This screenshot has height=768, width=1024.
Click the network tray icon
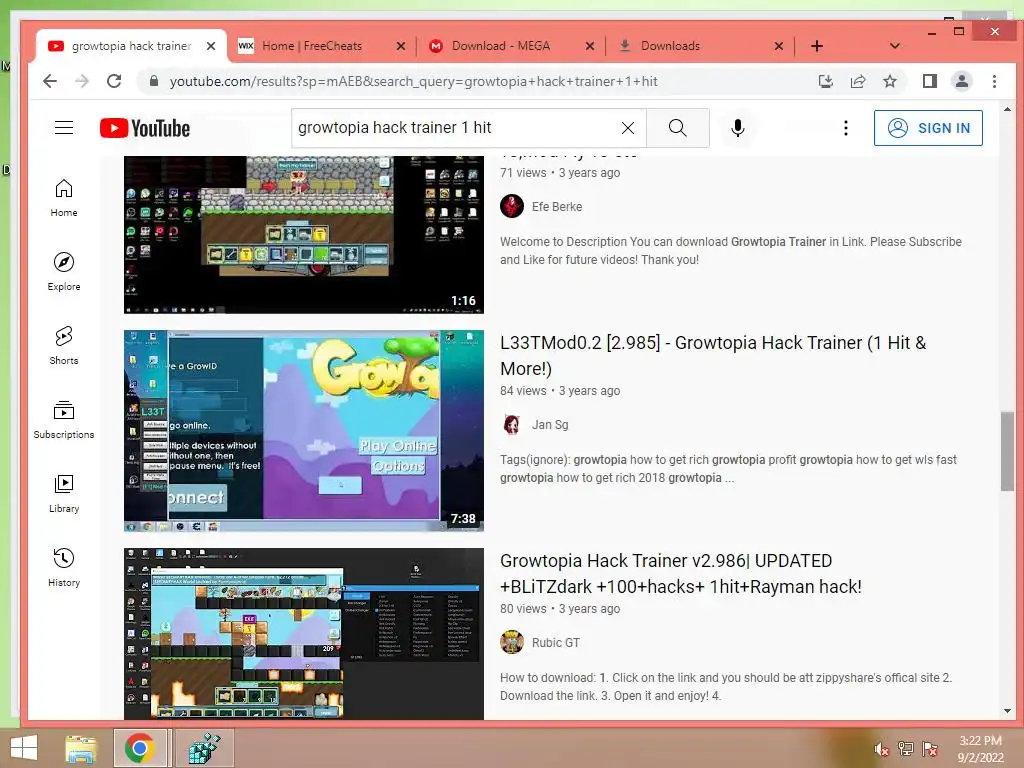point(906,749)
